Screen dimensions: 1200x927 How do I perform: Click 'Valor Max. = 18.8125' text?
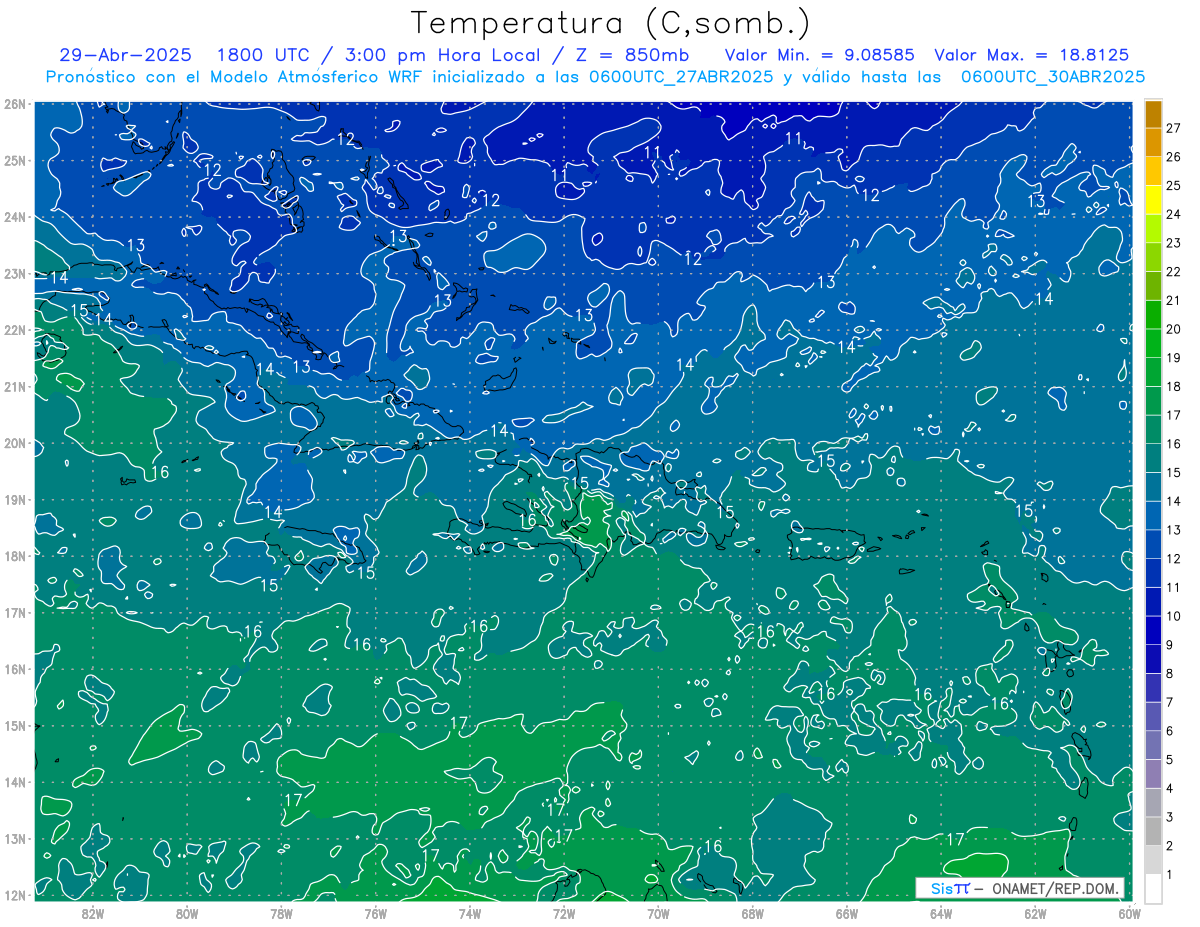[1031, 55]
